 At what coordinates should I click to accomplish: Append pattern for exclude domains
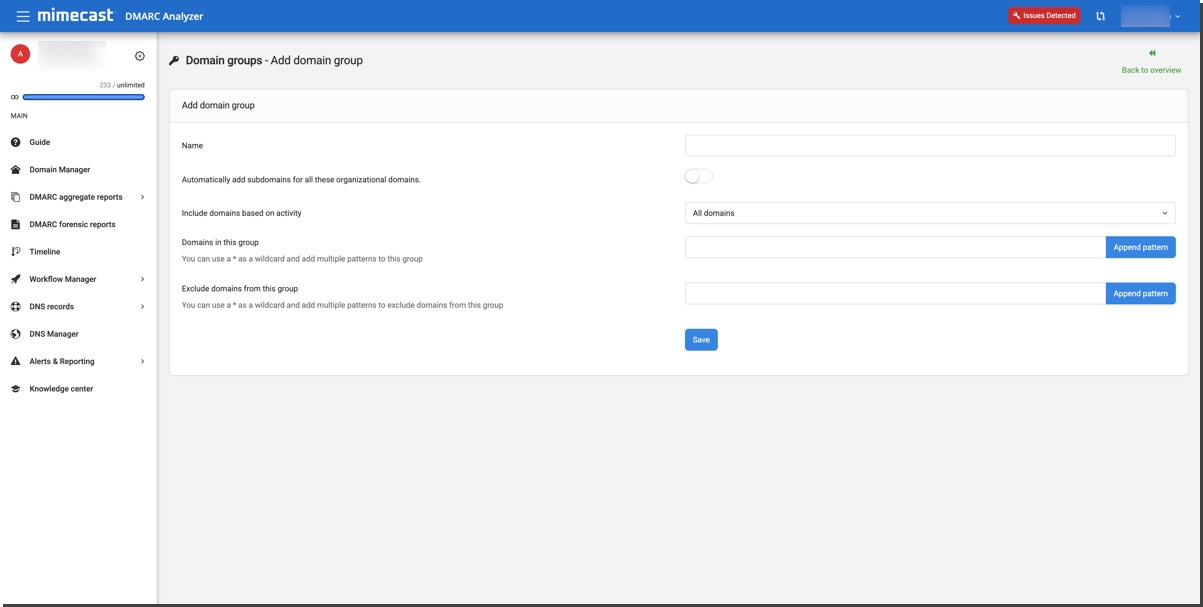tap(1140, 293)
